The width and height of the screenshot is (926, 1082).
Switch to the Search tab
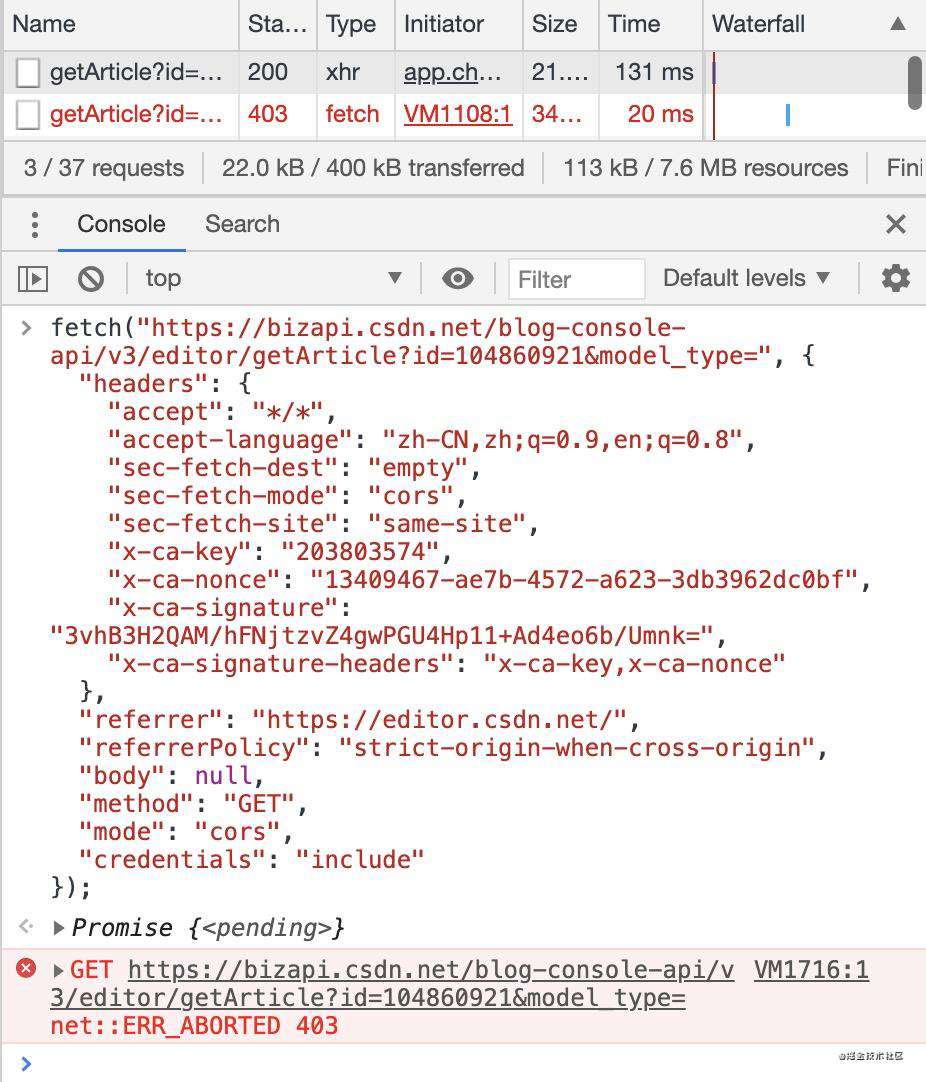242,224
